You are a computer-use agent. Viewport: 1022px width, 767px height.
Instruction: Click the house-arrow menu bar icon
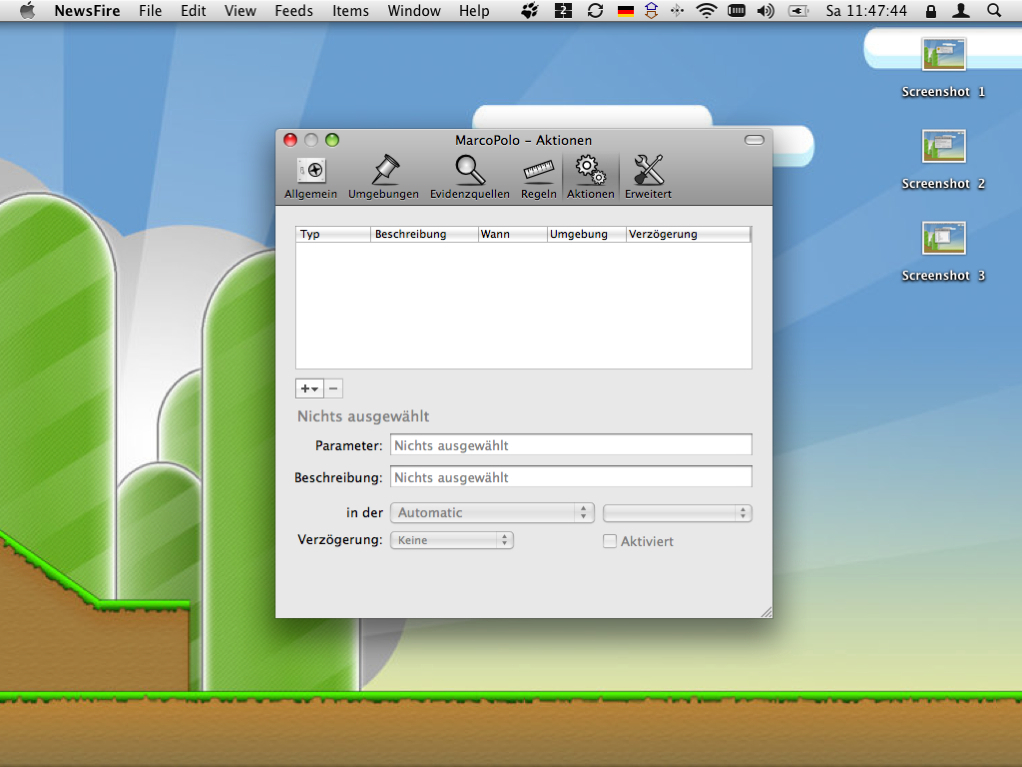[651, 10]
